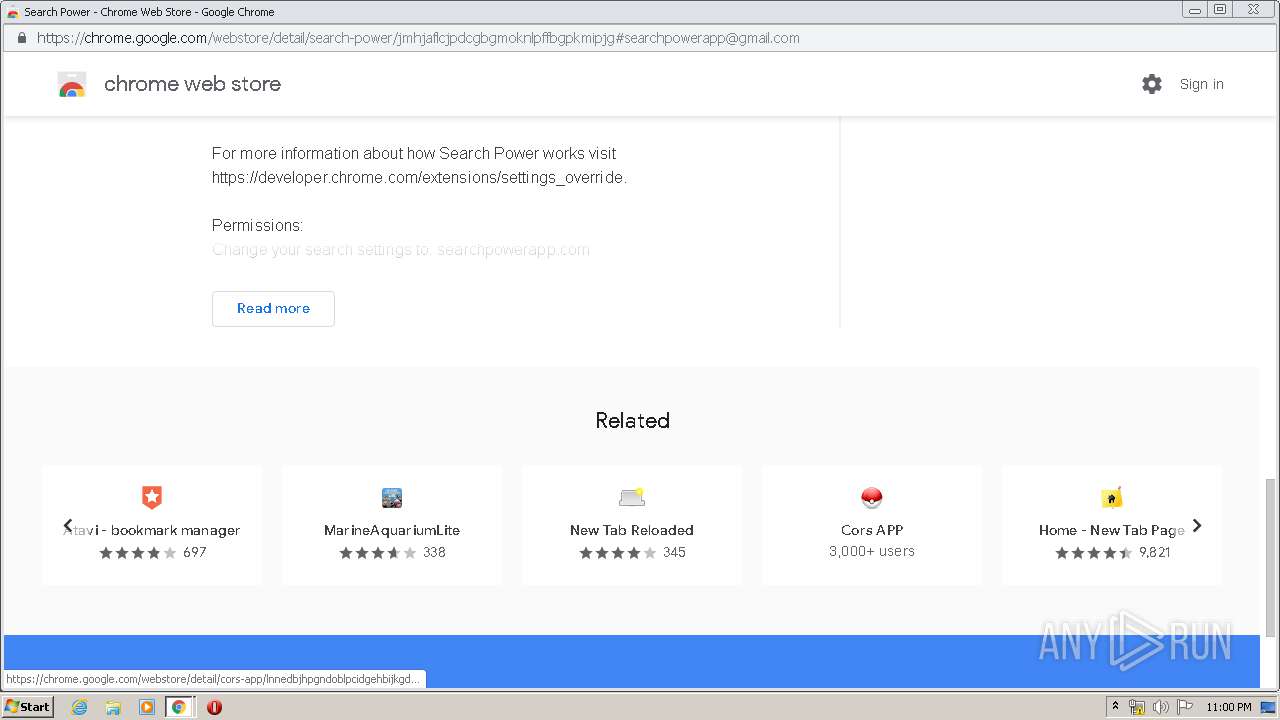1280x720 pixels.
Task: Click the settings_override URL text
Action: point(419,177)
